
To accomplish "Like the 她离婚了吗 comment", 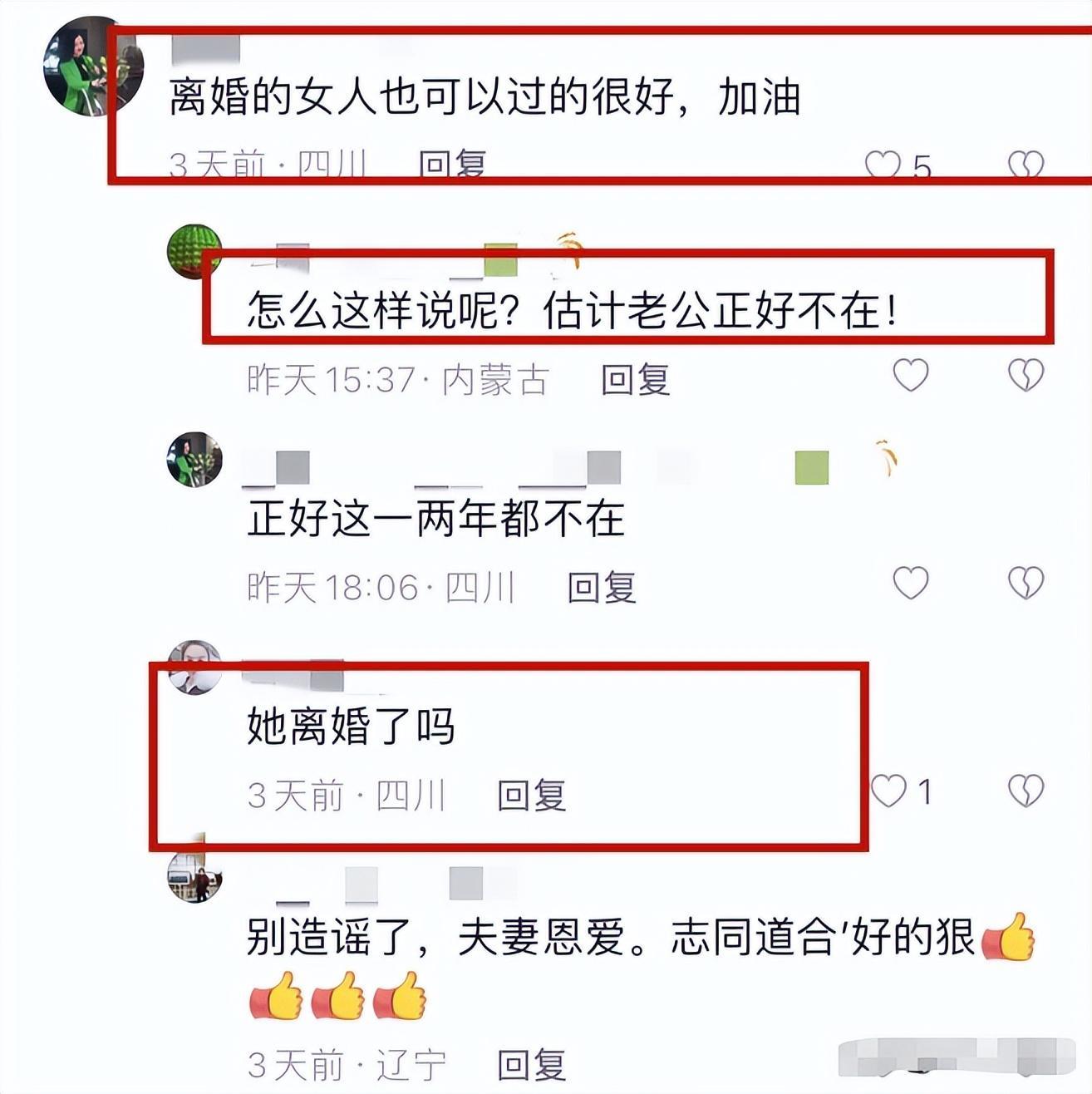I will [x=888, y=791].
